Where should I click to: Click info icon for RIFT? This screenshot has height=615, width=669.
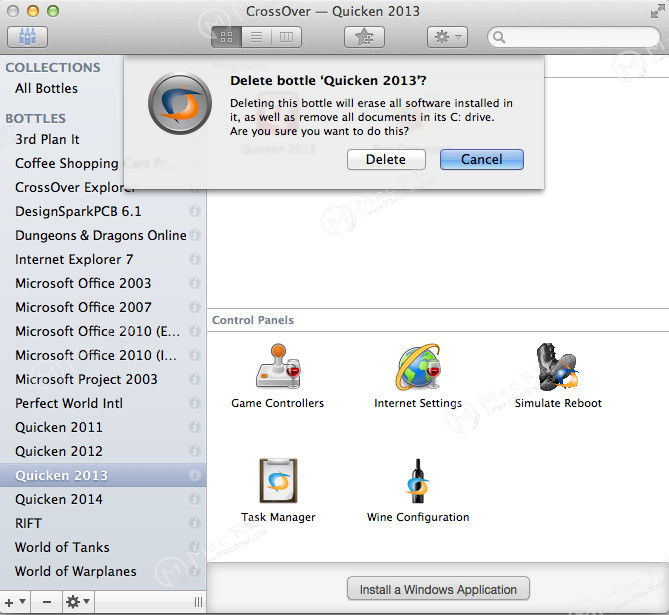click(x=195, y=523)
